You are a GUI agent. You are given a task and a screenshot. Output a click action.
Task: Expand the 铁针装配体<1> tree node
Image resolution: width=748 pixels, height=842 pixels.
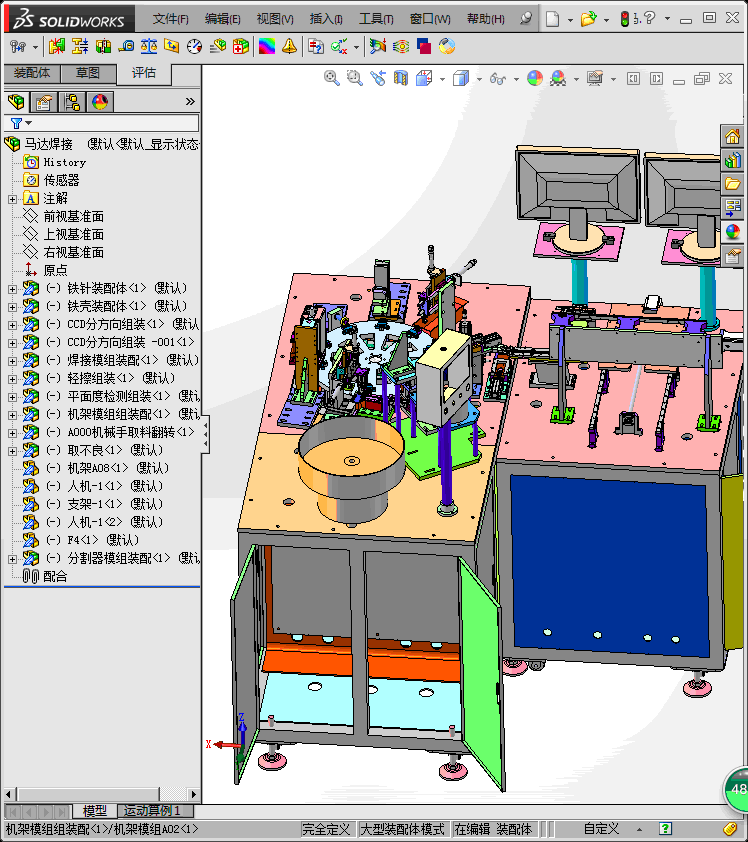[x=12, y=289]
